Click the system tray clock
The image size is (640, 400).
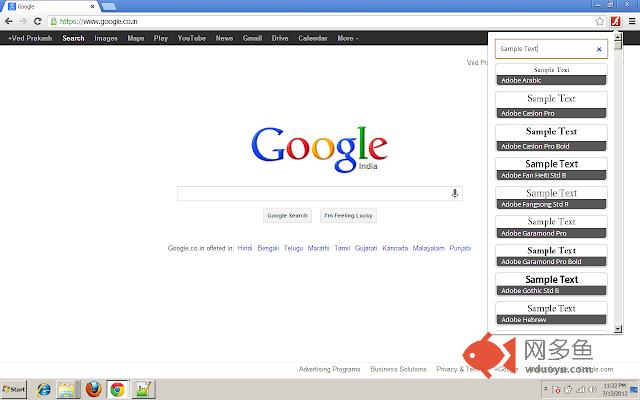point(615,389)
